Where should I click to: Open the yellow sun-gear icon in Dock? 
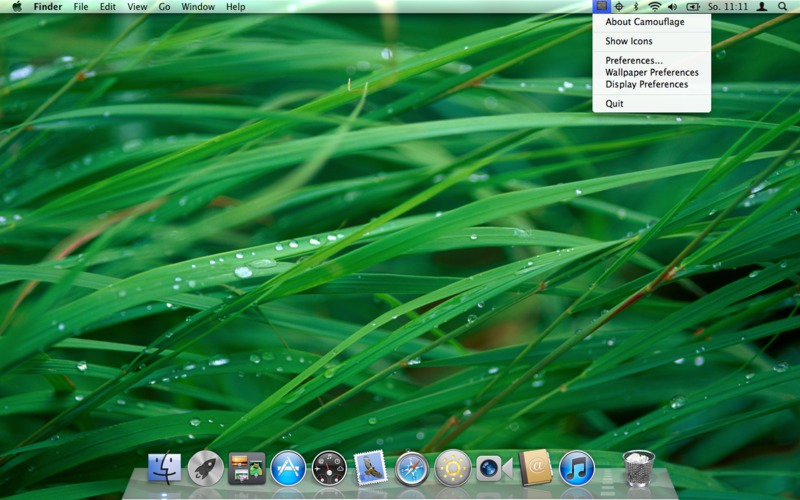click(453, 468)
